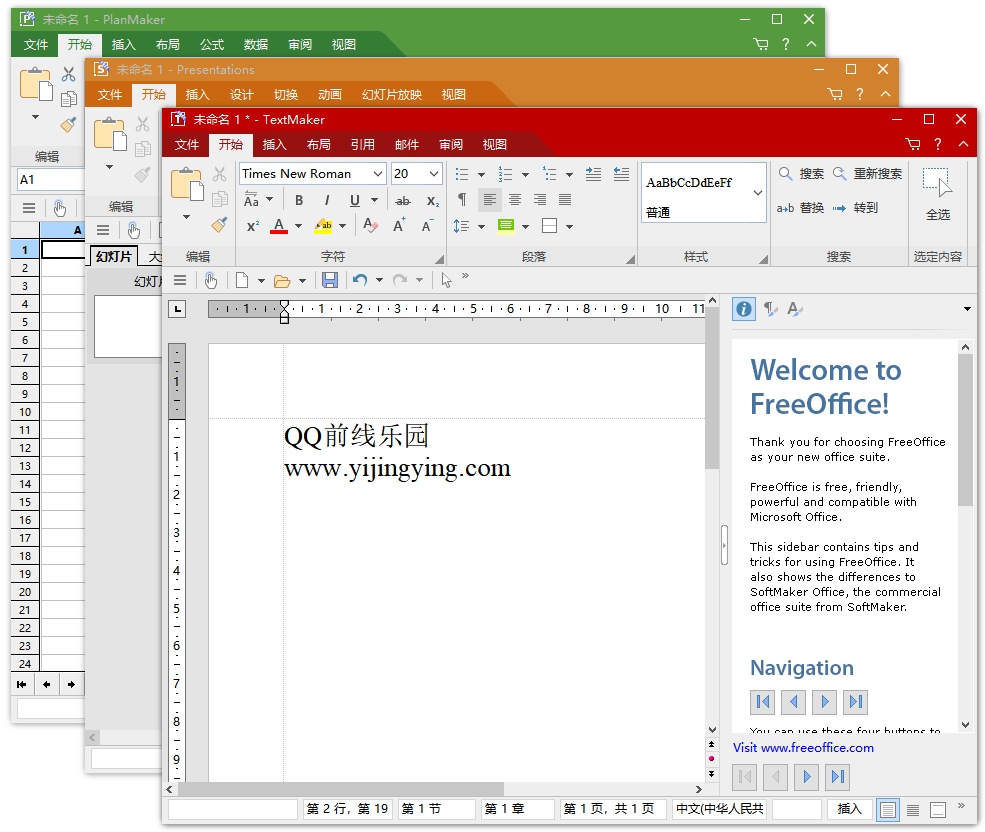Click the increase indent icon

point(593,174)
